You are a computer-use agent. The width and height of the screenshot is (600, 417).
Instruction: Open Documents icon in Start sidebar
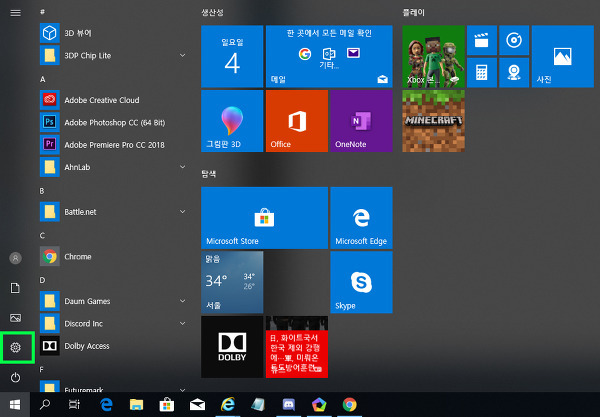(15, 288)
